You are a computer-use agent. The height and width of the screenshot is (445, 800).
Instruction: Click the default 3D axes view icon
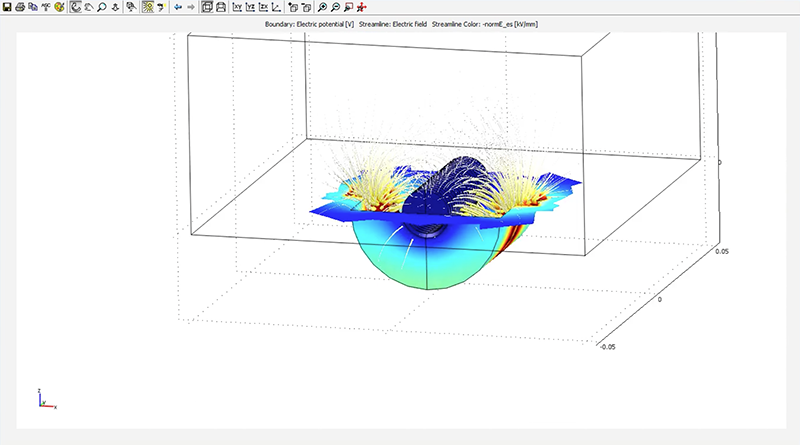[275, 7]
